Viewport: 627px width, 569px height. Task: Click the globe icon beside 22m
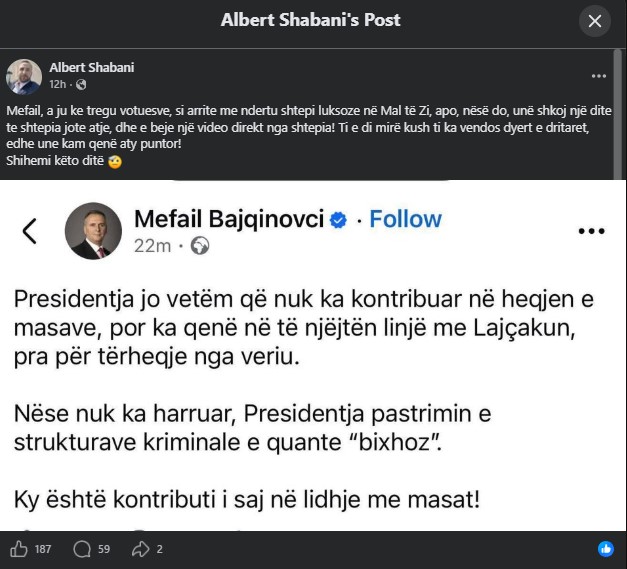(x=199, y=245)
